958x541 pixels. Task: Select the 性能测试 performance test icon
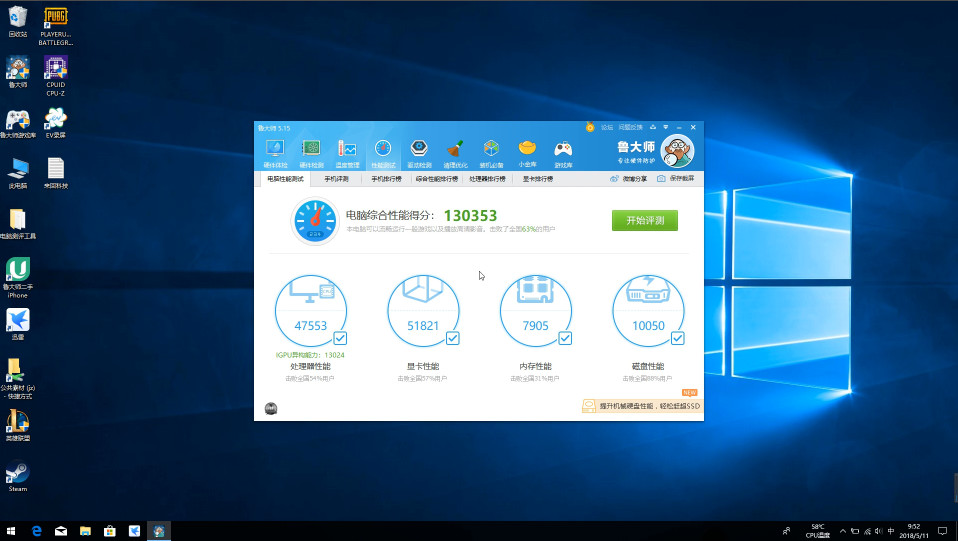click(x=383, y=153)
